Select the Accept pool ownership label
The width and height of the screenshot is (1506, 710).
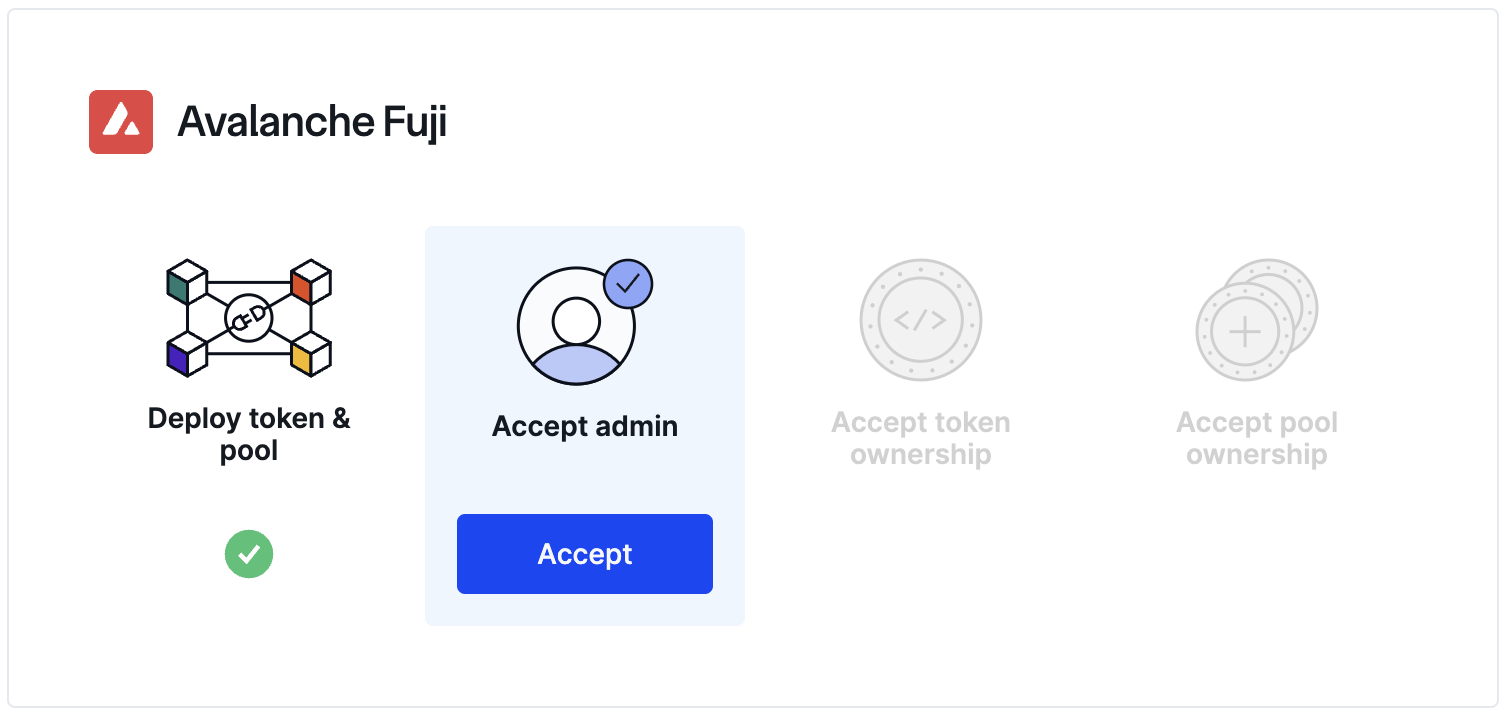pyautogui.click(x=1257, y=438)
